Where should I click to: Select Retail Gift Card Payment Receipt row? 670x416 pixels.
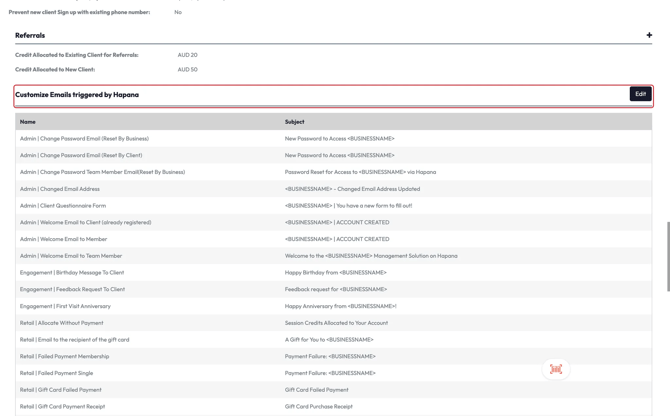62,406
